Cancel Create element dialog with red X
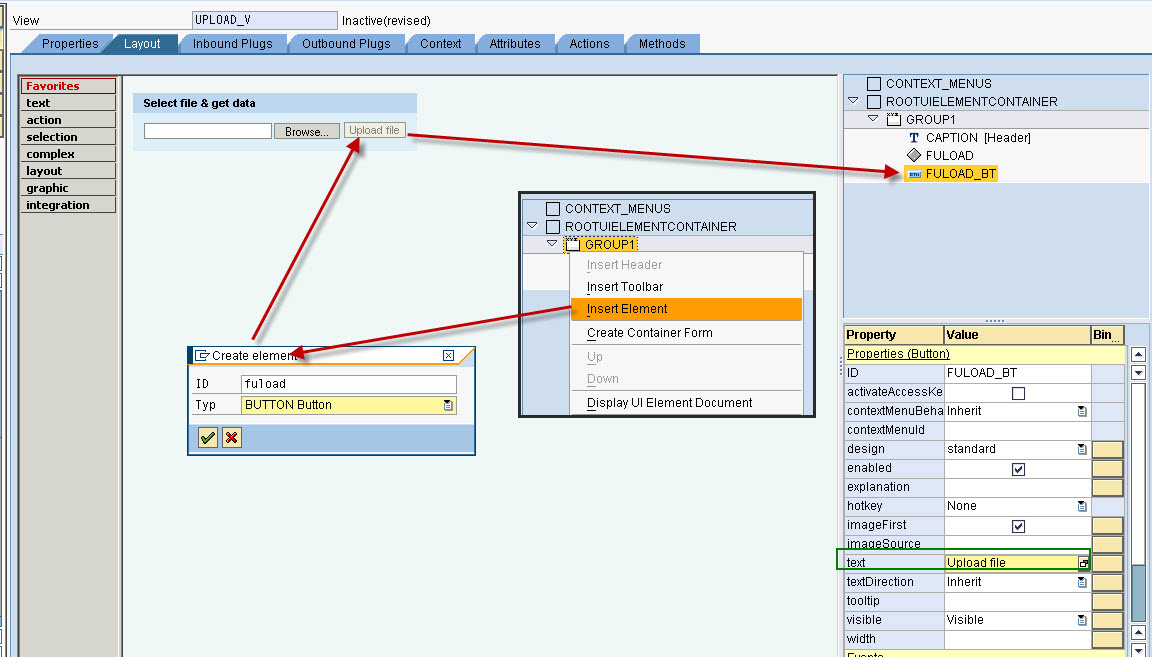1152x657 pixels. pos(230,437)
